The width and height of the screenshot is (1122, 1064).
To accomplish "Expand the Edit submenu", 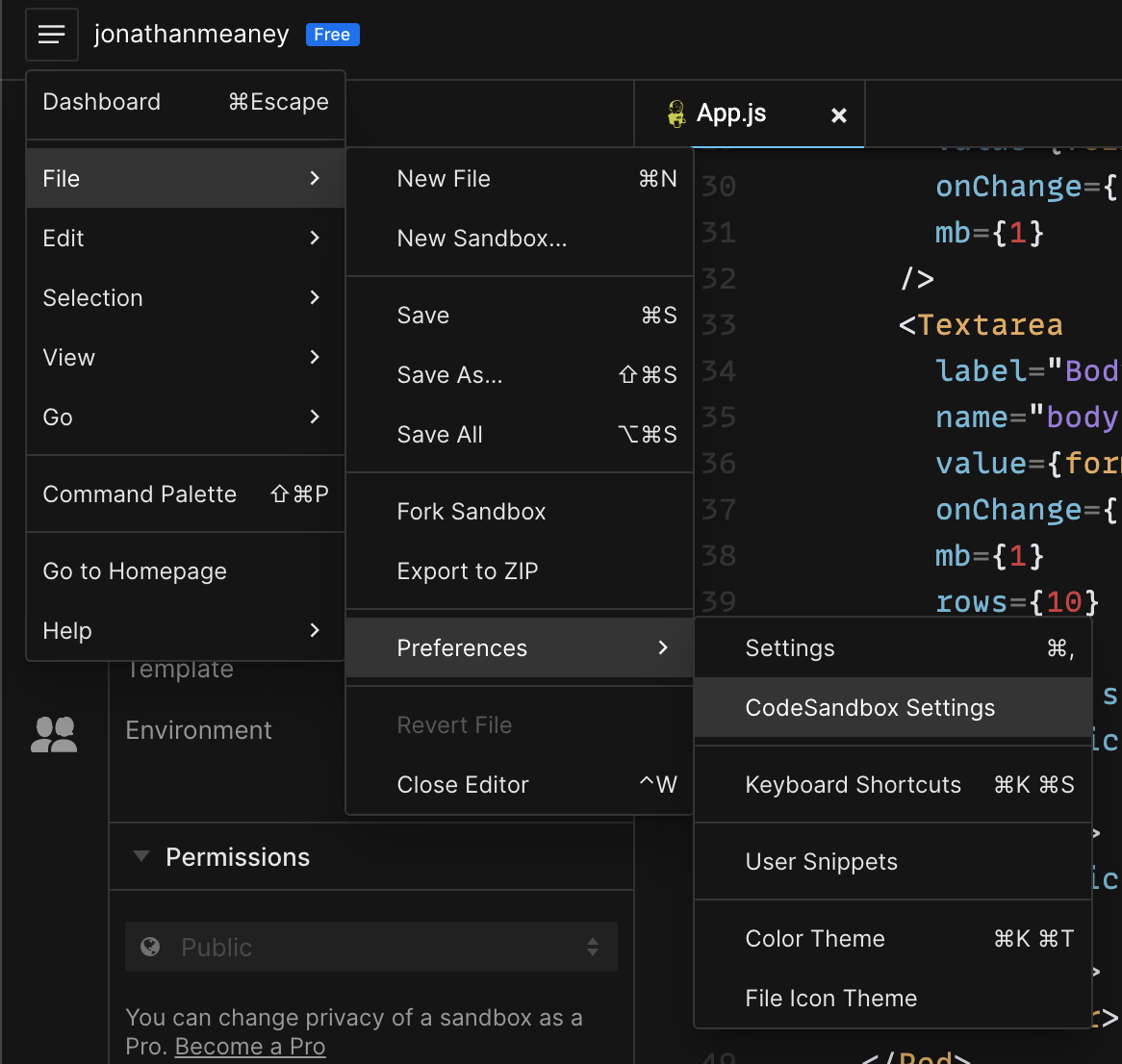I will (x=185, y=239).
